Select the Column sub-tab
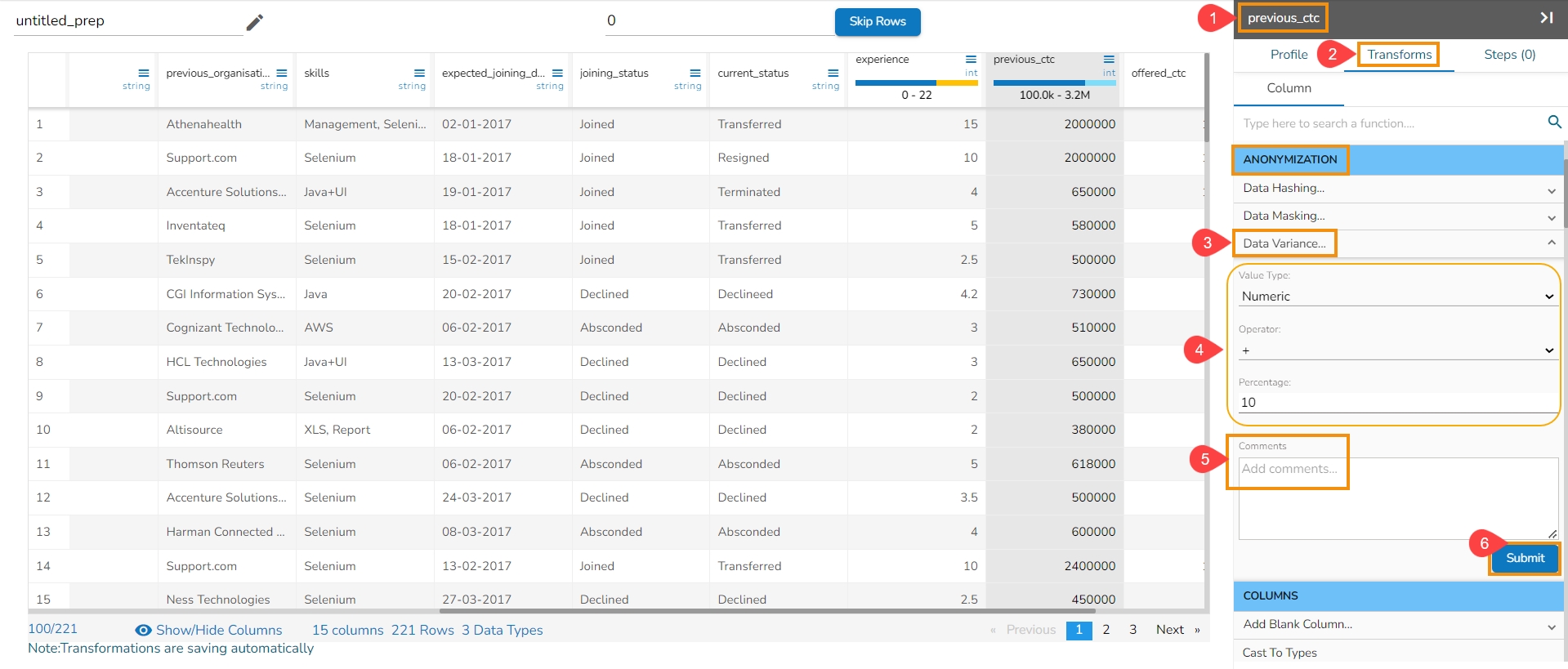The width and height of the screenshot is (1568, 669). (1289, 88)
